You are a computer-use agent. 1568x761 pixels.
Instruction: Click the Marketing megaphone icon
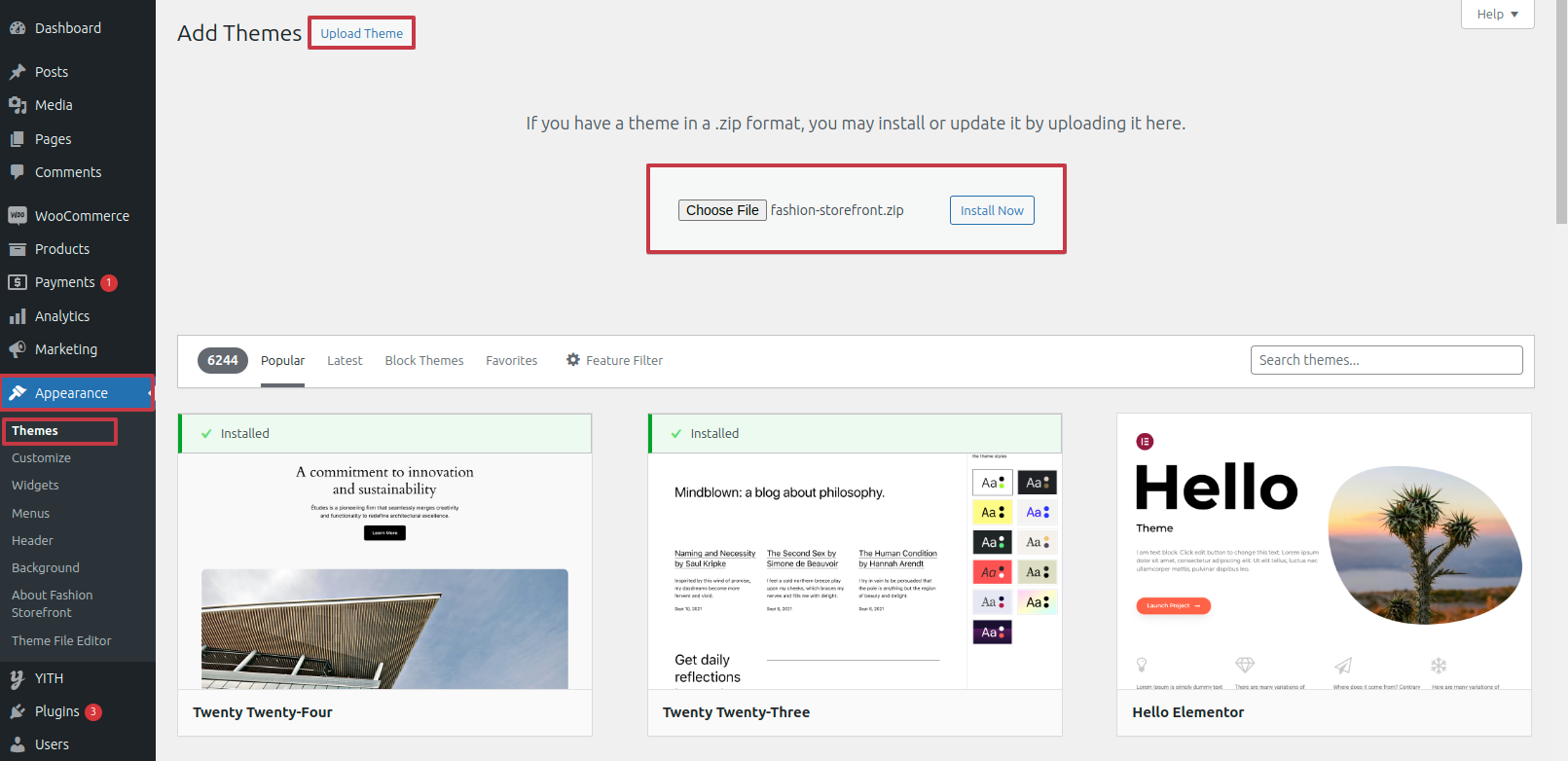click(18, 349)
